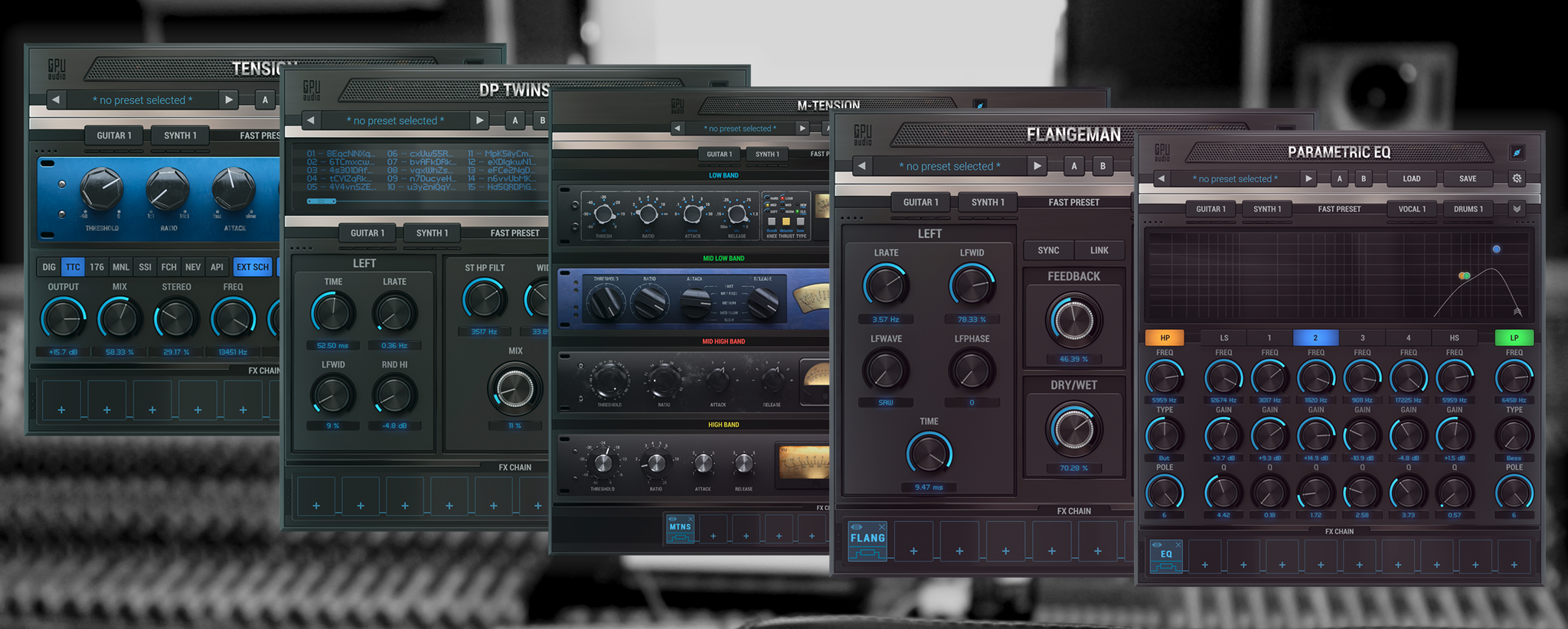Click previous preset arrow in Flangeman
This screenshot has height=629, width=1568.
tap(862, 166)
